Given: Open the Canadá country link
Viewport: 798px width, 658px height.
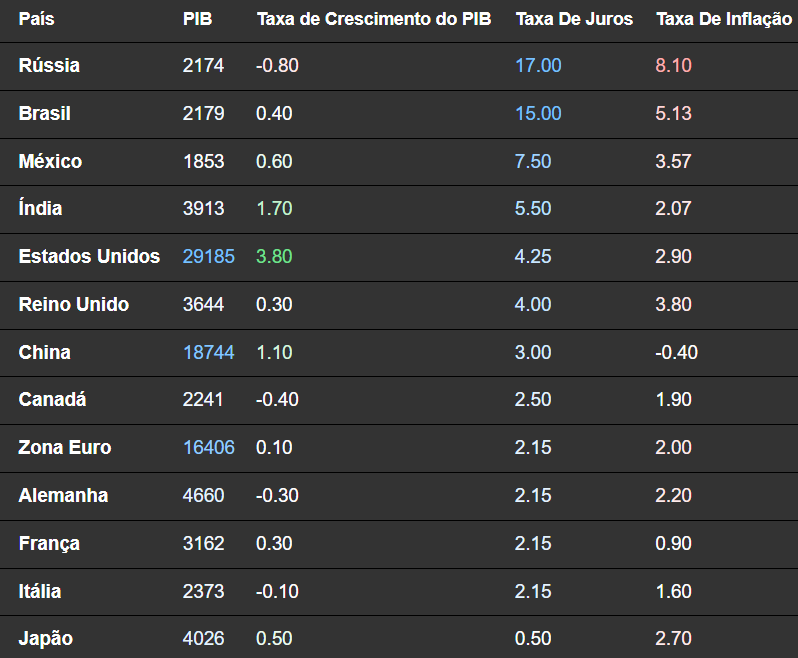Looking at the screenshot, I should 52,400.
